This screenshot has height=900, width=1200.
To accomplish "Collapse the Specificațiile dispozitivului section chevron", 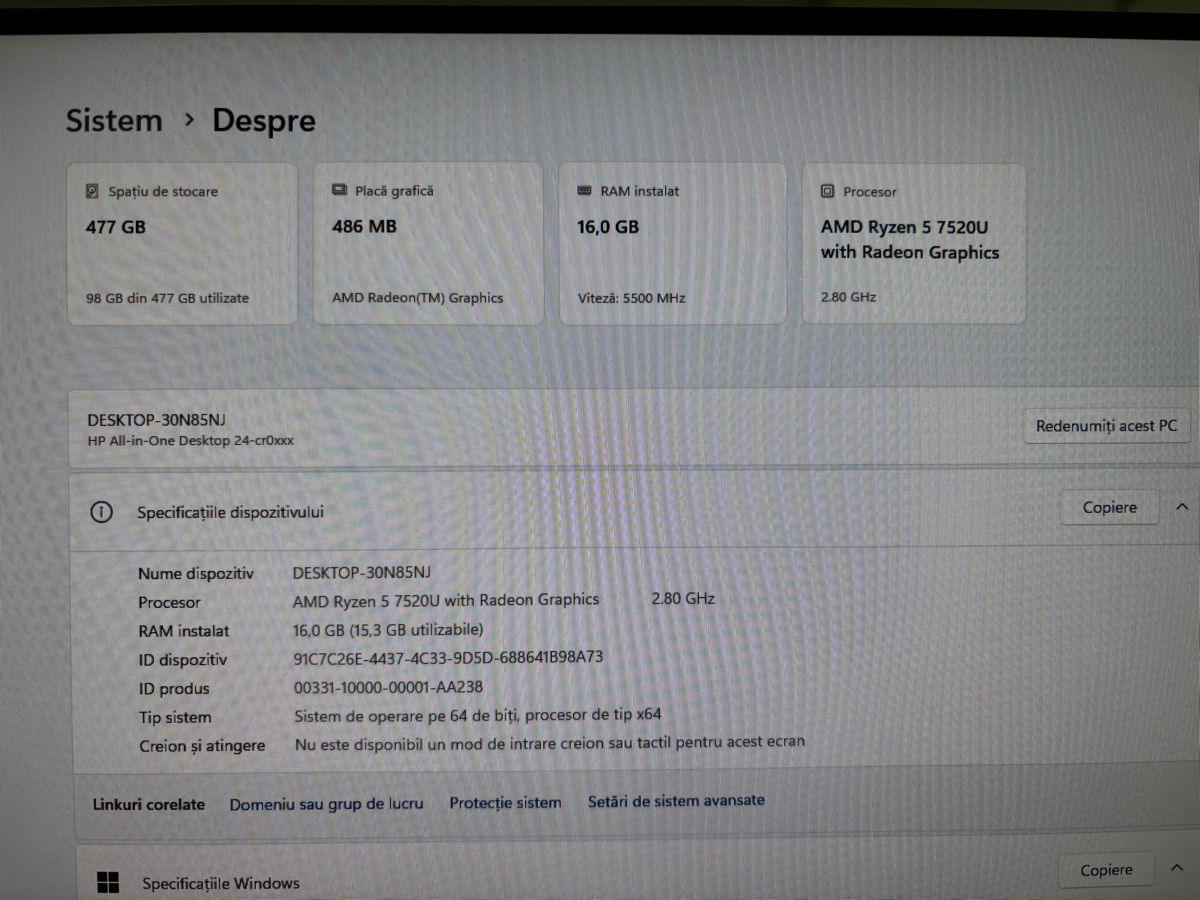I will (1181, 508).
